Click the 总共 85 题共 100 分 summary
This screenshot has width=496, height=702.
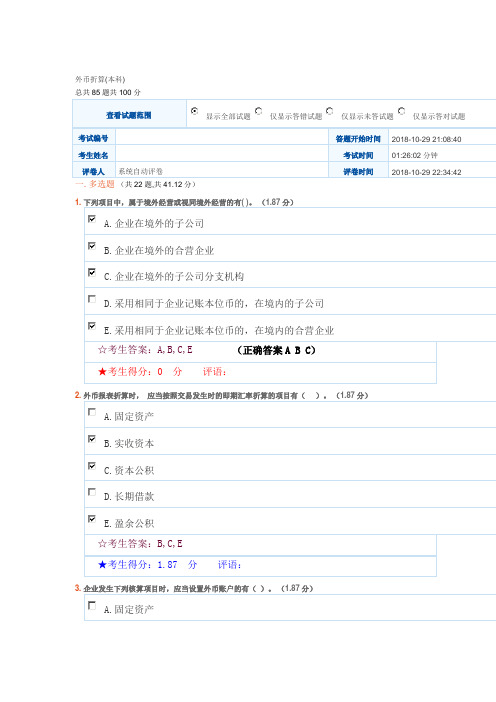107,92
